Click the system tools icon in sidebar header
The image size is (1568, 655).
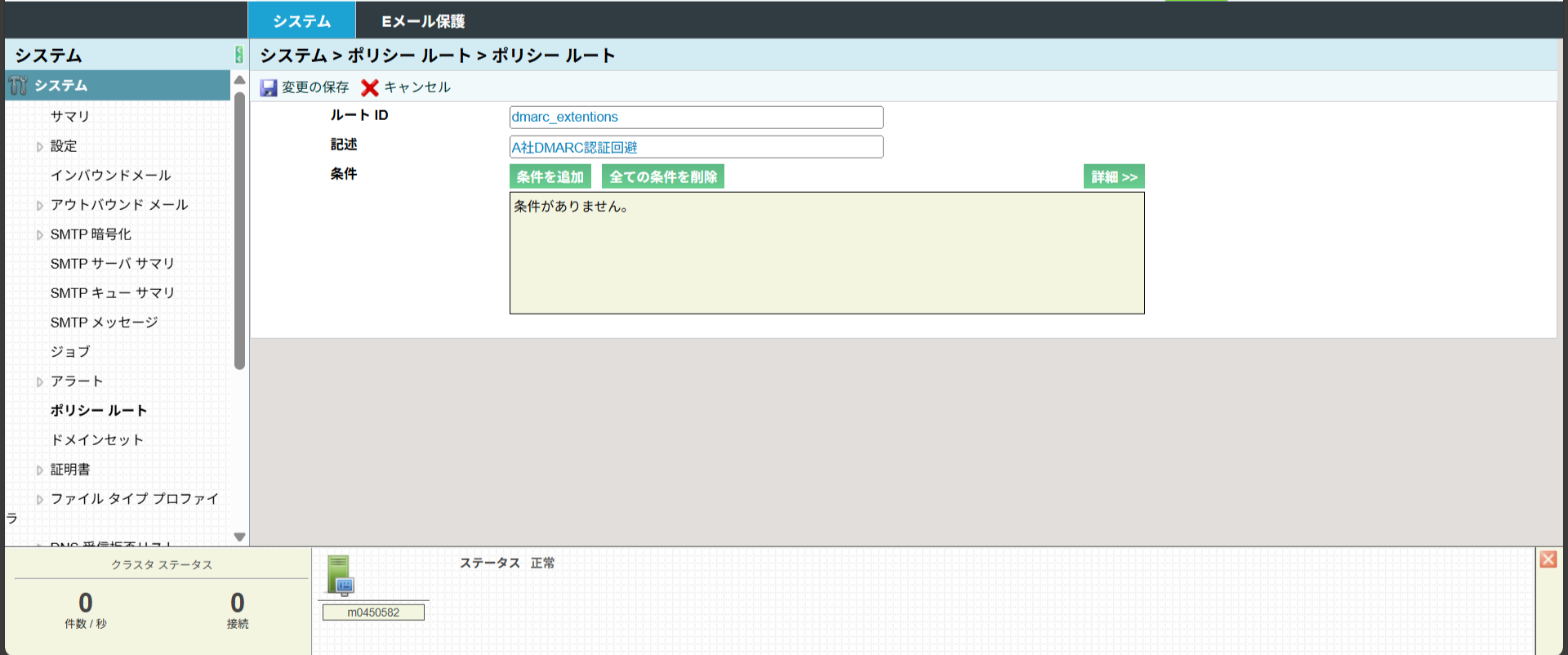click(x=19, y=85)
